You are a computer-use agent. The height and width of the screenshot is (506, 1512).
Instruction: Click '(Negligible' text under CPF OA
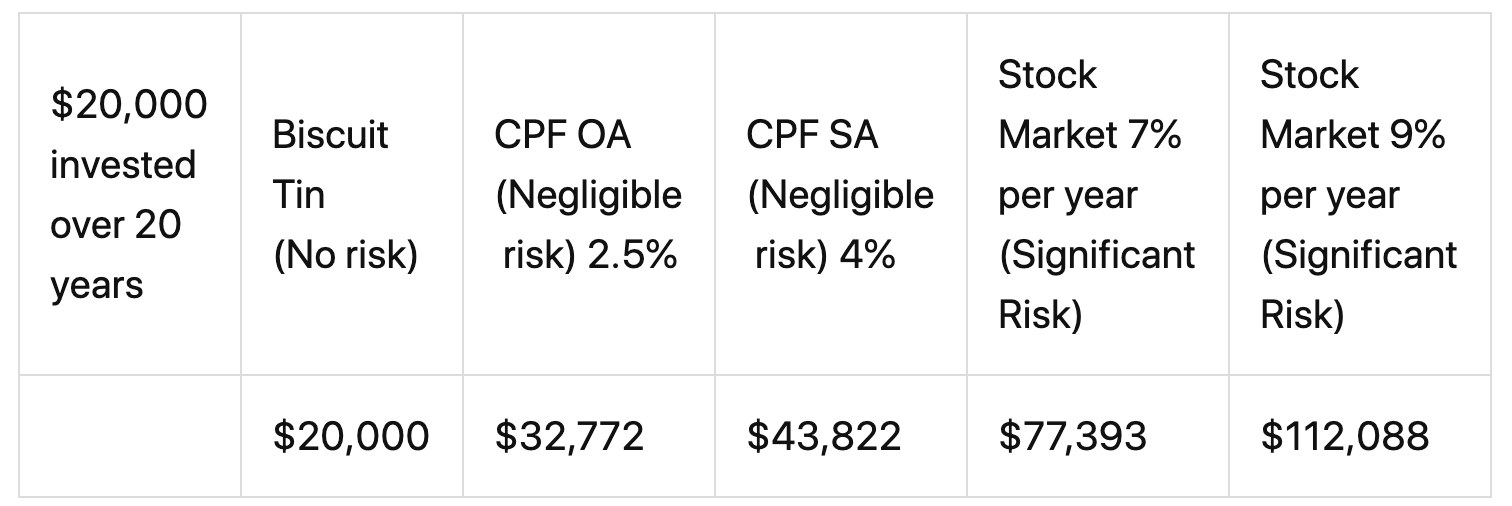589,196
